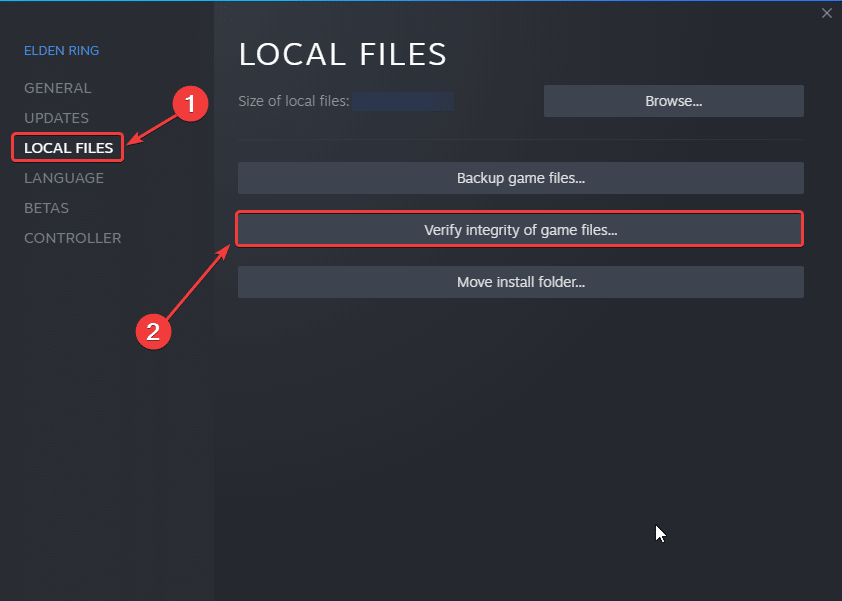Open the CONTROLLER tab
Screen dimensions: 842x601
[72, 238]
